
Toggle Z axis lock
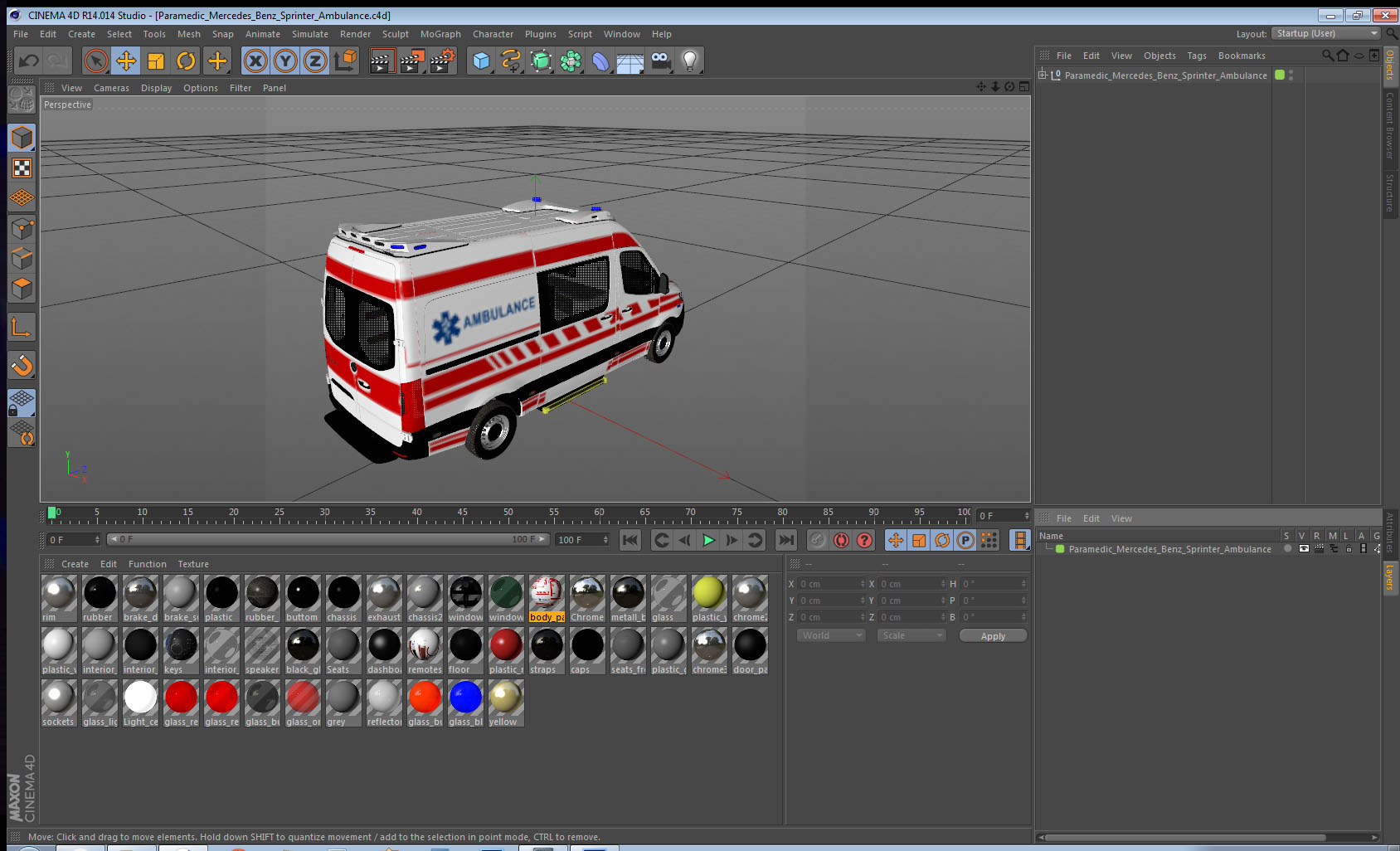[315, 61]
